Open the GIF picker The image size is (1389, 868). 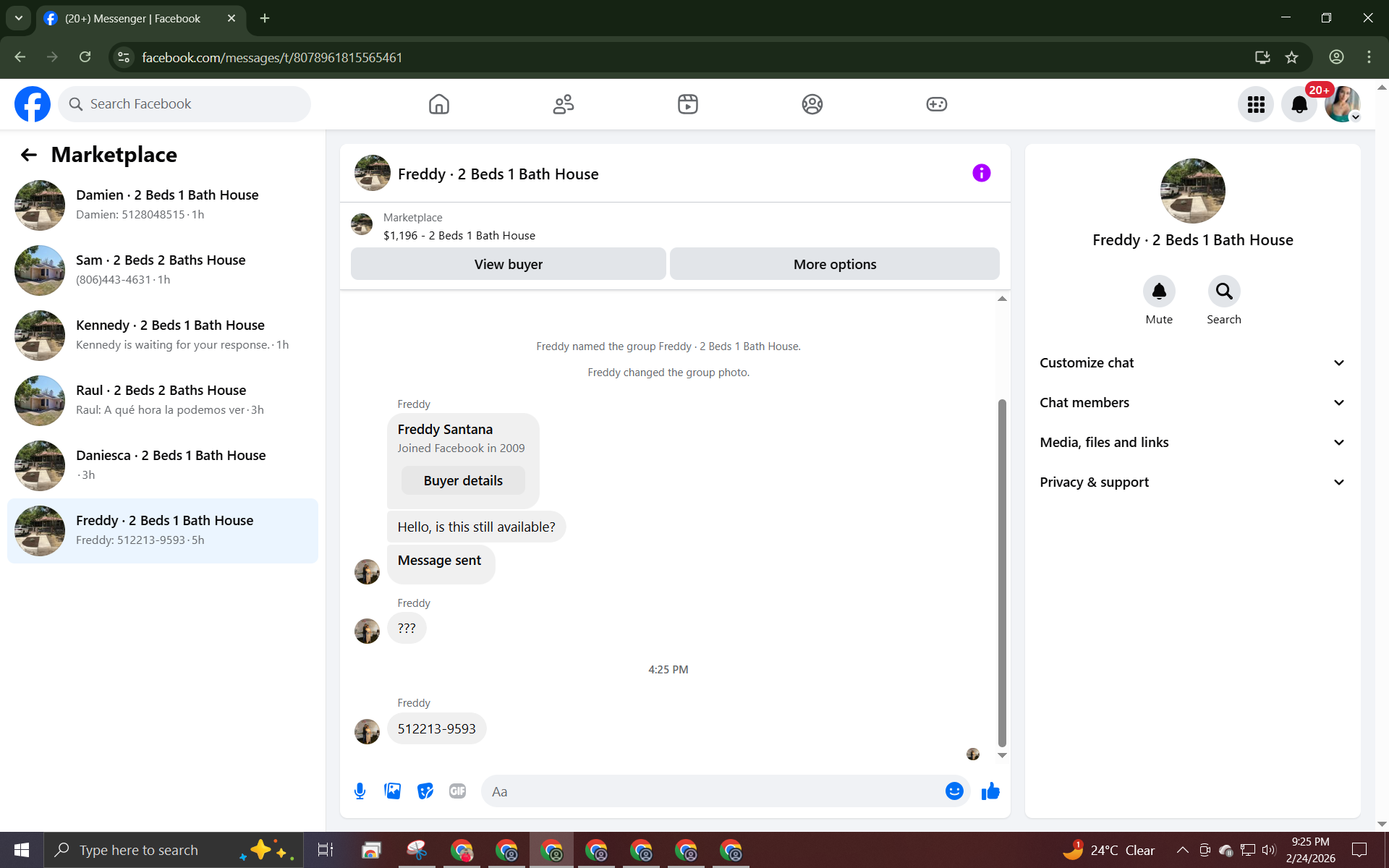(x=457, y=791)
